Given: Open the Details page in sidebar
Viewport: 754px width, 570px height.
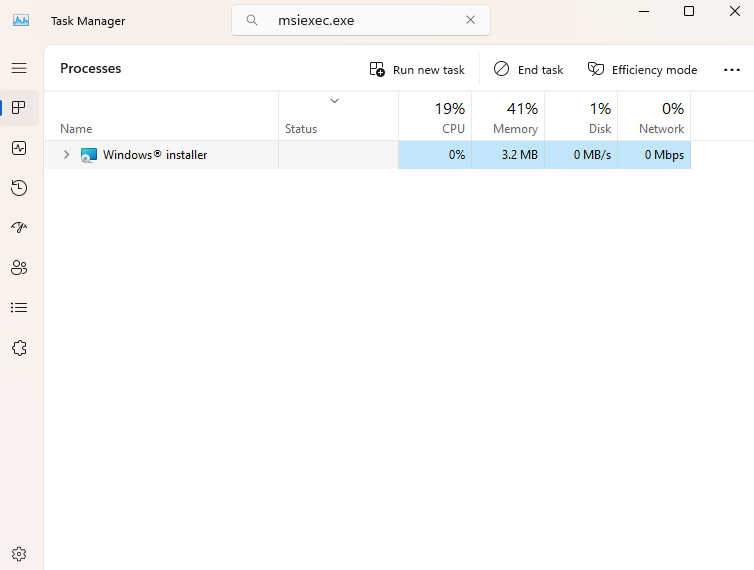Looking at the screenshot, I should 19,307.
